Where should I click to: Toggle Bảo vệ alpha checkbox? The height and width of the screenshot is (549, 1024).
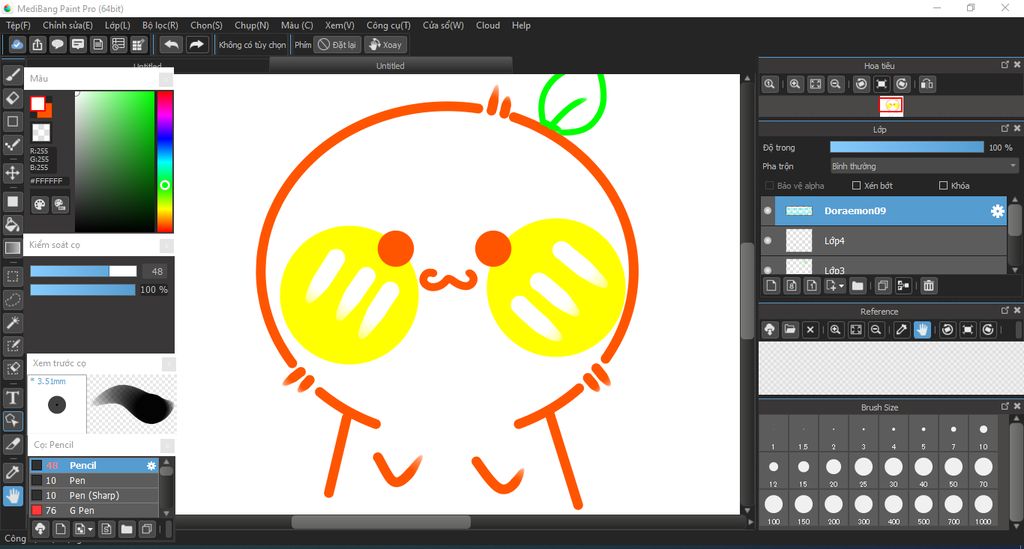(x=769, y=185)
